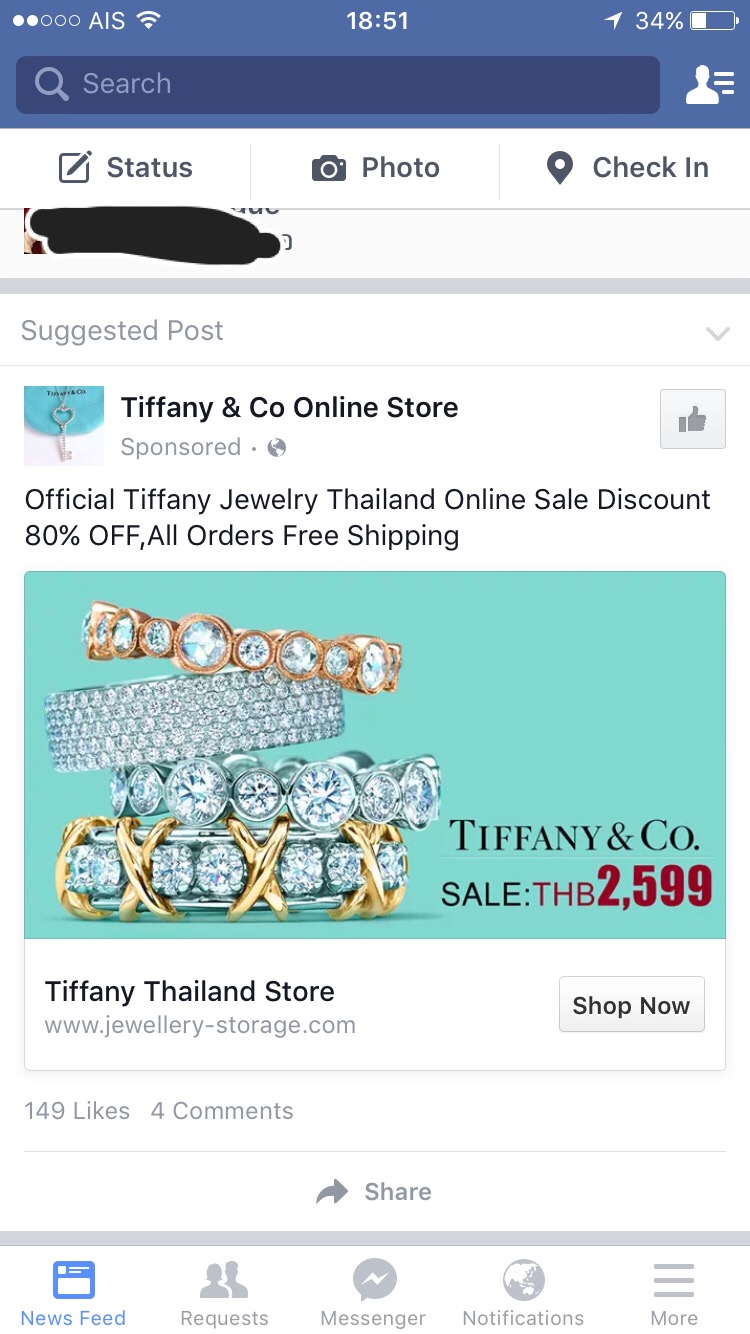Screen dimensions: 750x1334
Task: View the 149 Likes list
Action: click(x=77, y=1111)
